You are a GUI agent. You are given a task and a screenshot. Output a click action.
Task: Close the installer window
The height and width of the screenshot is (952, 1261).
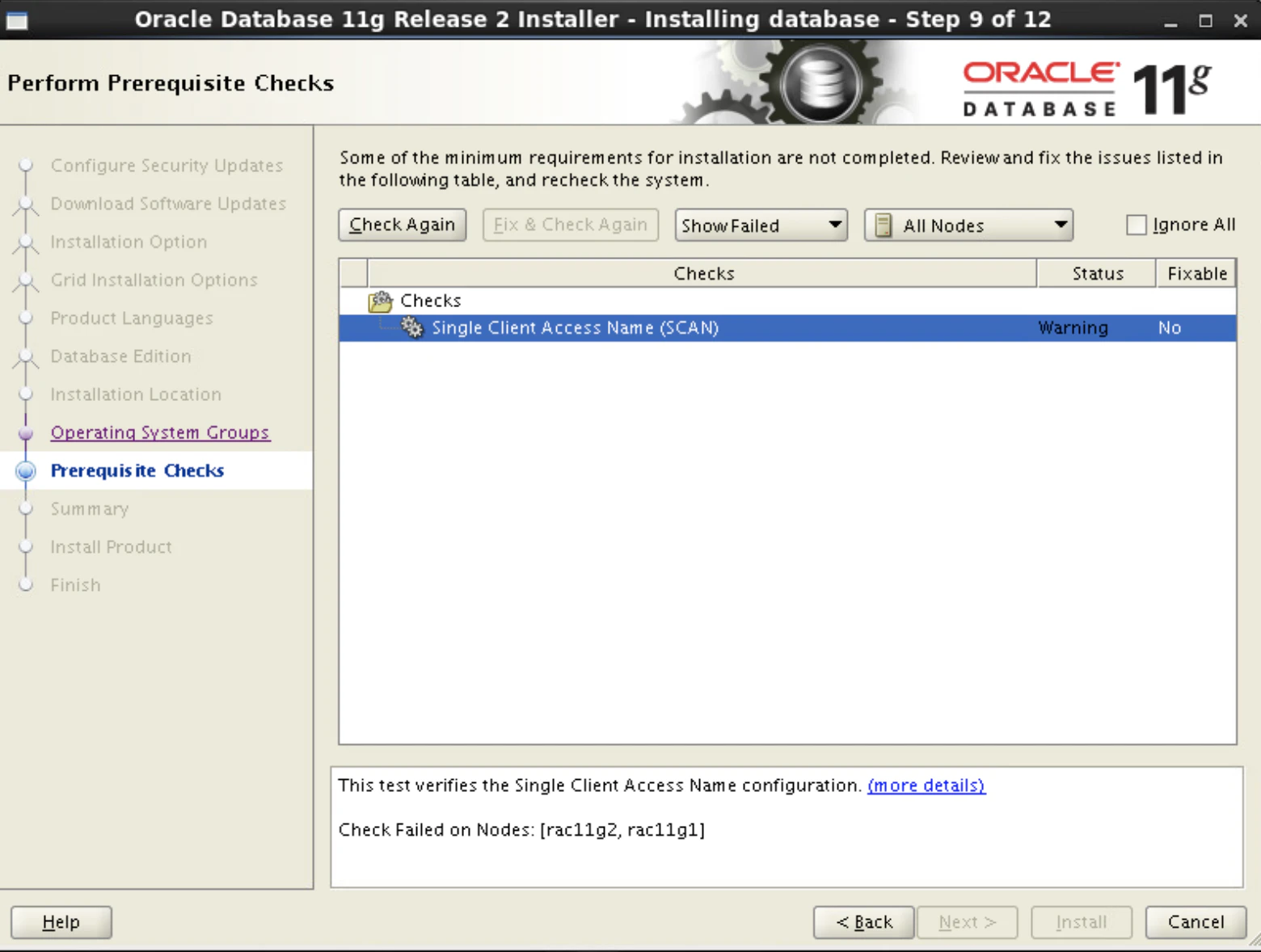point(1241,21)
